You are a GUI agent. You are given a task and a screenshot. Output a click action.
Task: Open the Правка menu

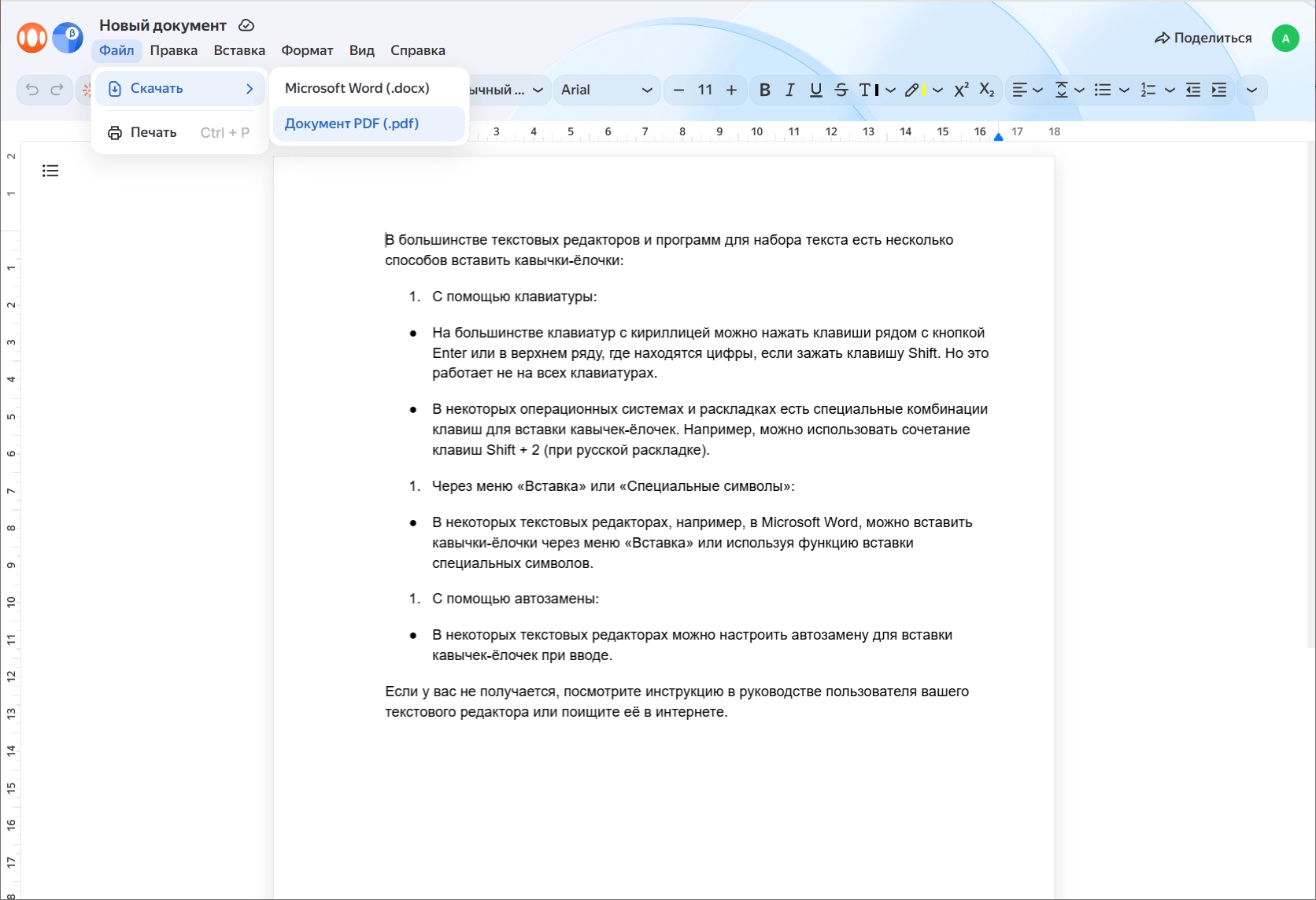coord(174,50)
